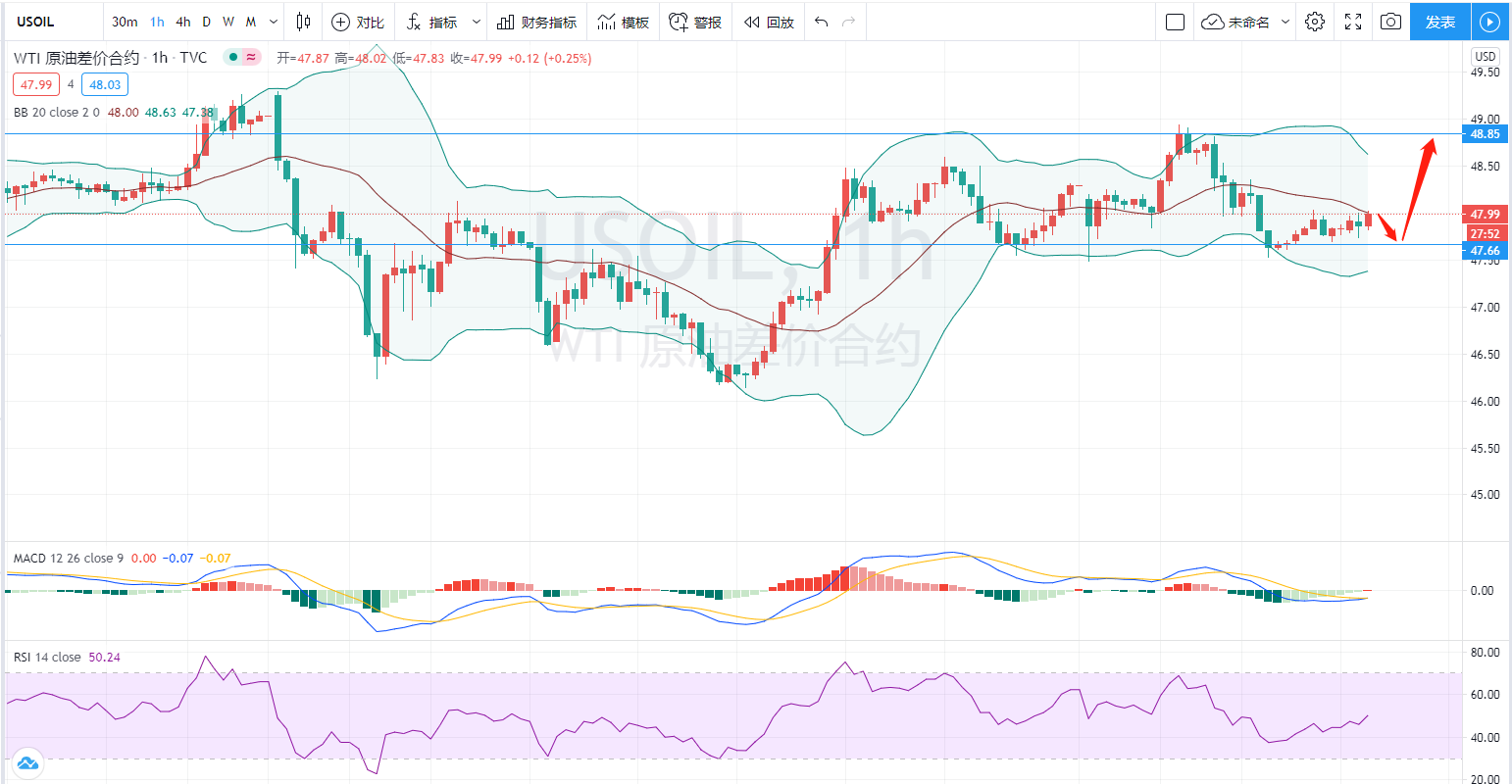This screenshot has height=784, width=1512.
Task: Click the spread value 4 between prices
Action: pyautogui.click(x=71, y=84)
